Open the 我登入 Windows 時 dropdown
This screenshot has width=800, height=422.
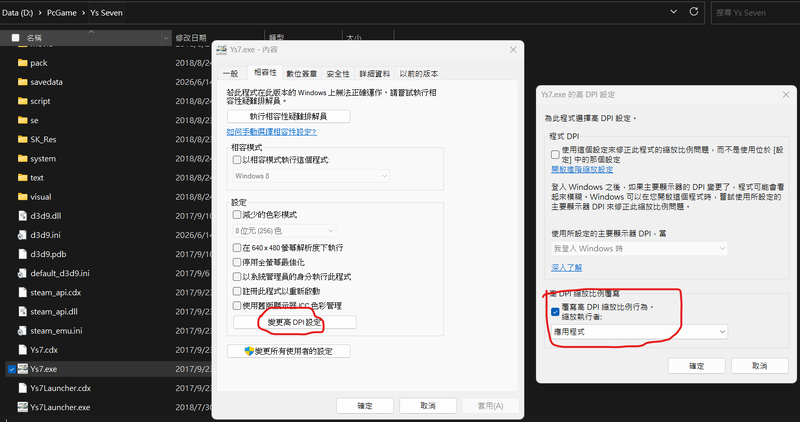point(639,249)
